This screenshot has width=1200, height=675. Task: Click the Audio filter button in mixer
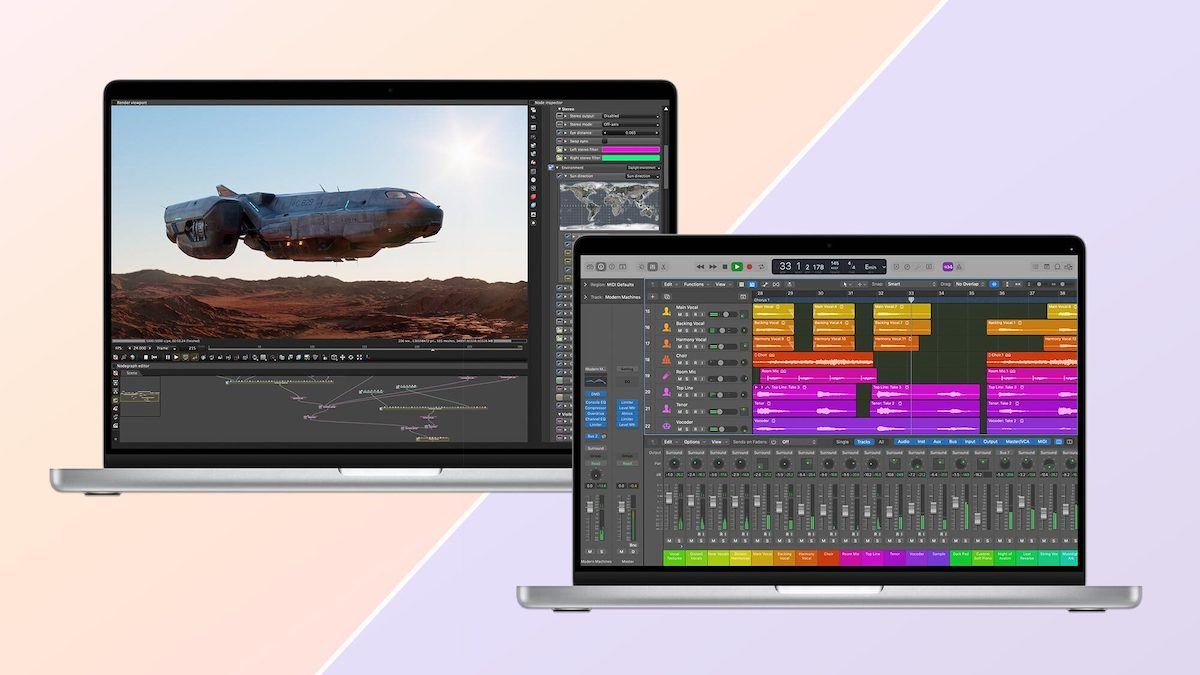tap(904, 441)
